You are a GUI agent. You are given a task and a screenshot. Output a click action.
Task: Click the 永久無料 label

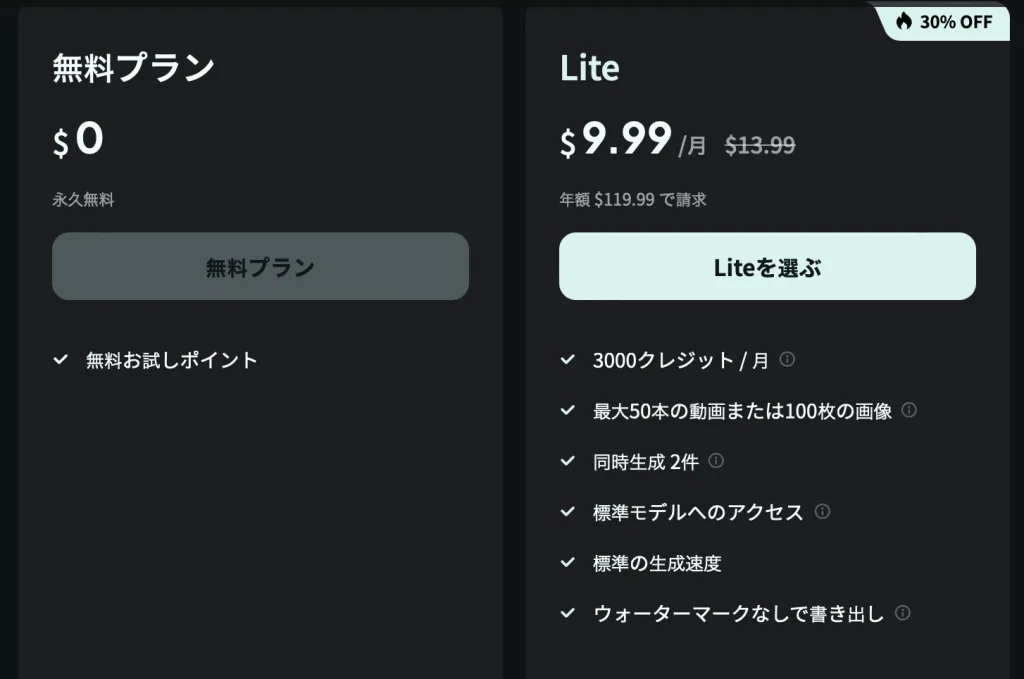(83, 200)
